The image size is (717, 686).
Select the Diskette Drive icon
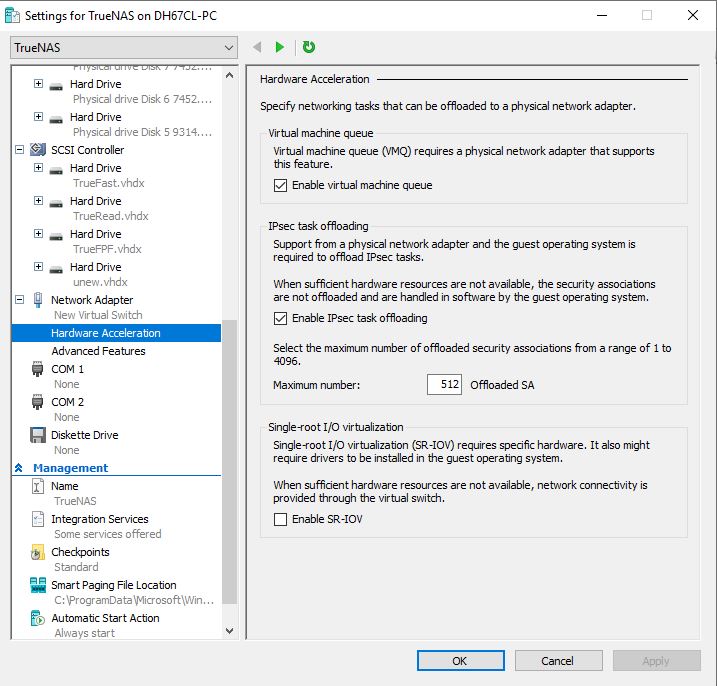(x=38, y=435)
